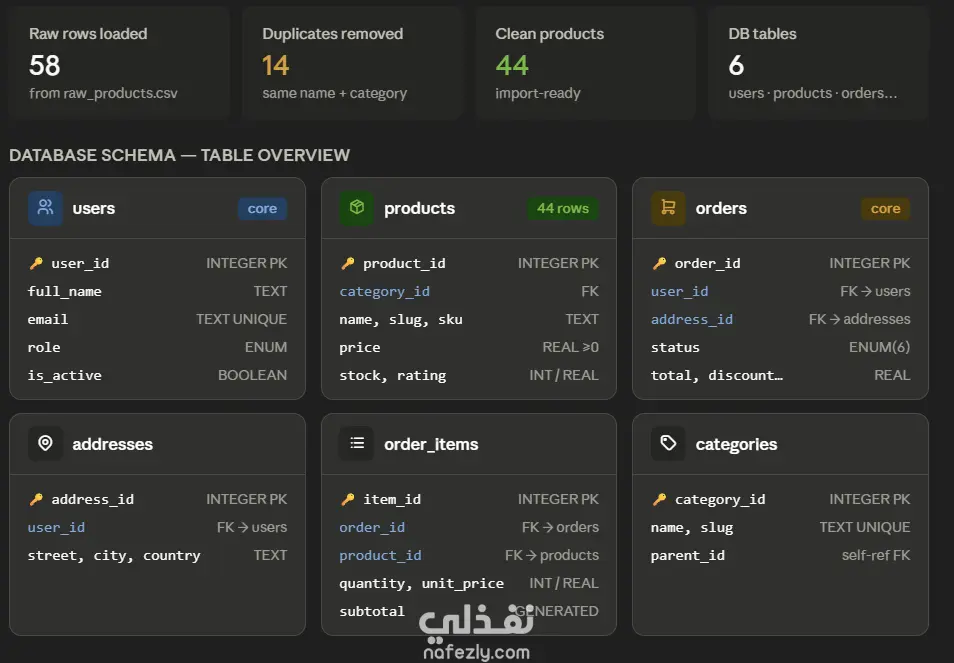Viewport: 954px width, 663px height.
Task: Click the categories table title
Action: (x=736, y=444)
